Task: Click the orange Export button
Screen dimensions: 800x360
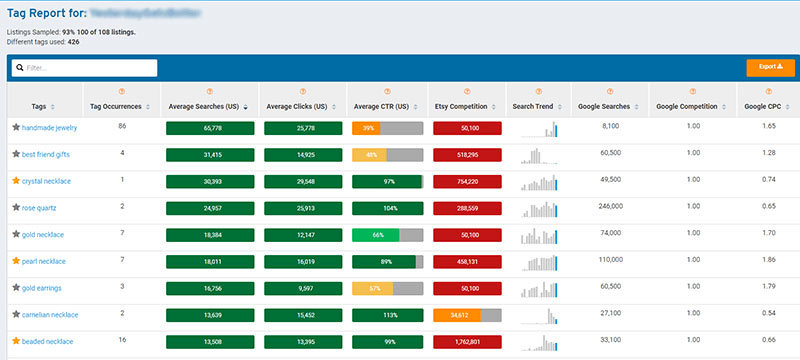Action: pos(770,67)
